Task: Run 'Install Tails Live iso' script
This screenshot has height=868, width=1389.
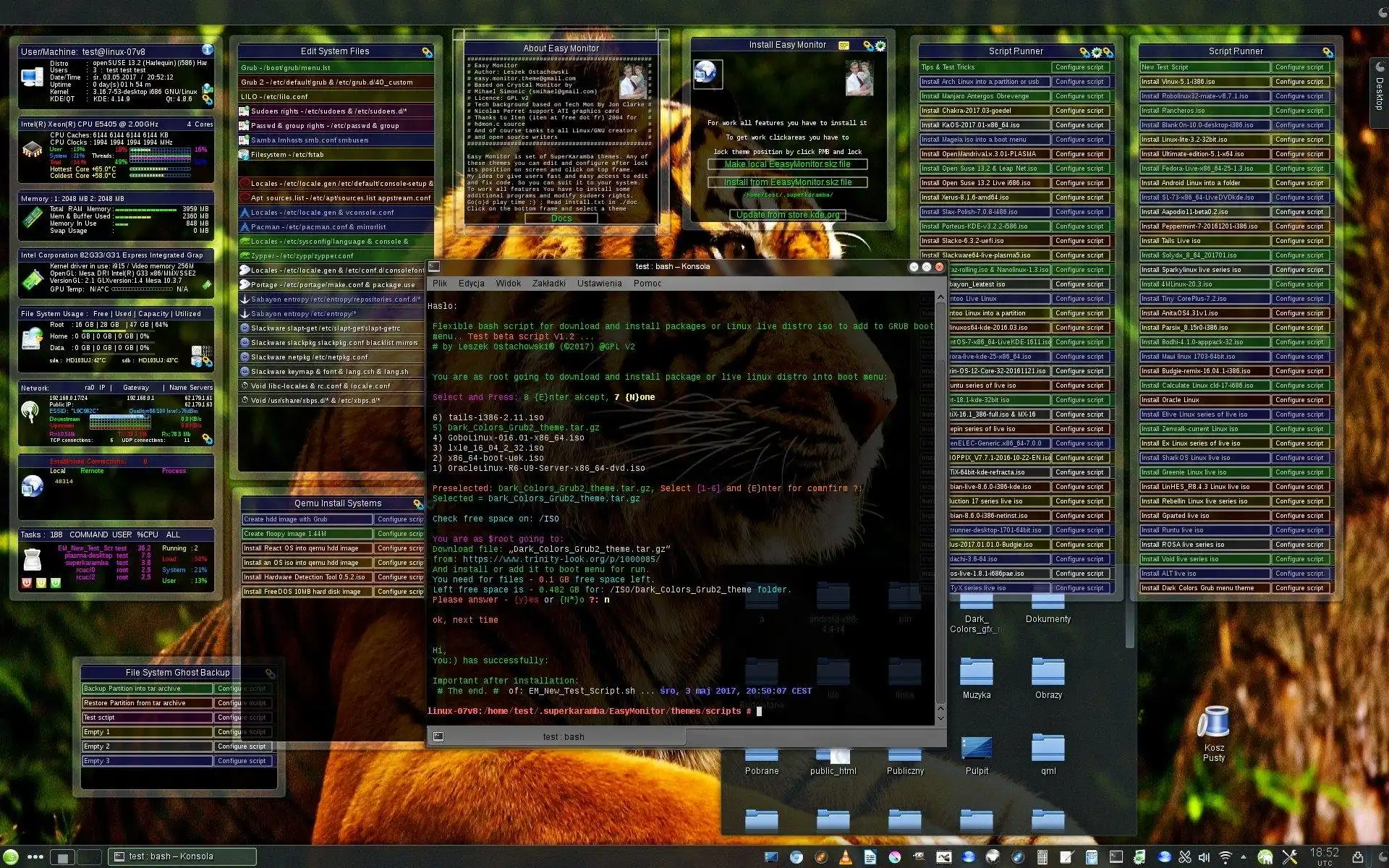Action: (x=1204, y=241)
